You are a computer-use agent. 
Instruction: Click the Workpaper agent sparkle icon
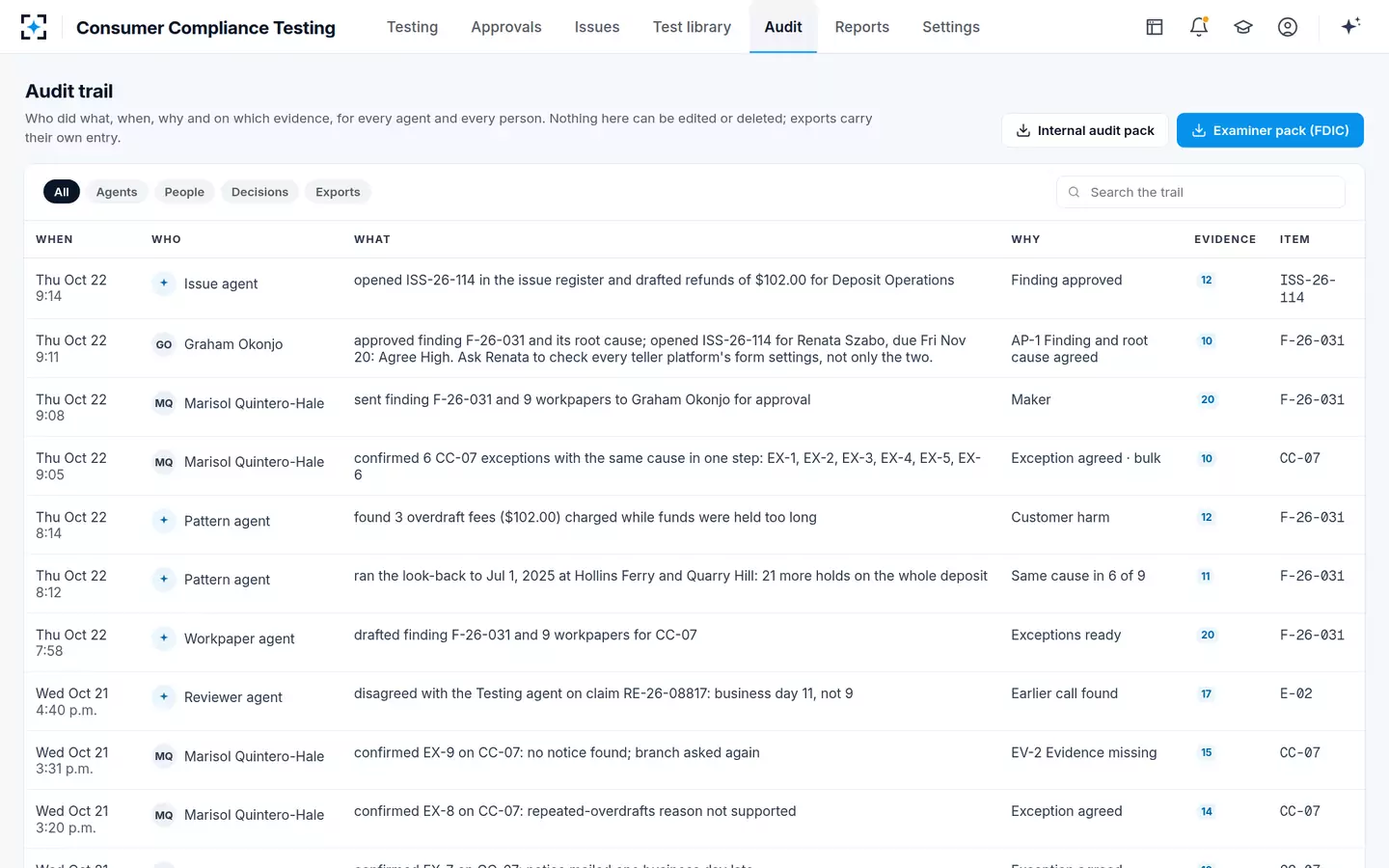point(164,638)
